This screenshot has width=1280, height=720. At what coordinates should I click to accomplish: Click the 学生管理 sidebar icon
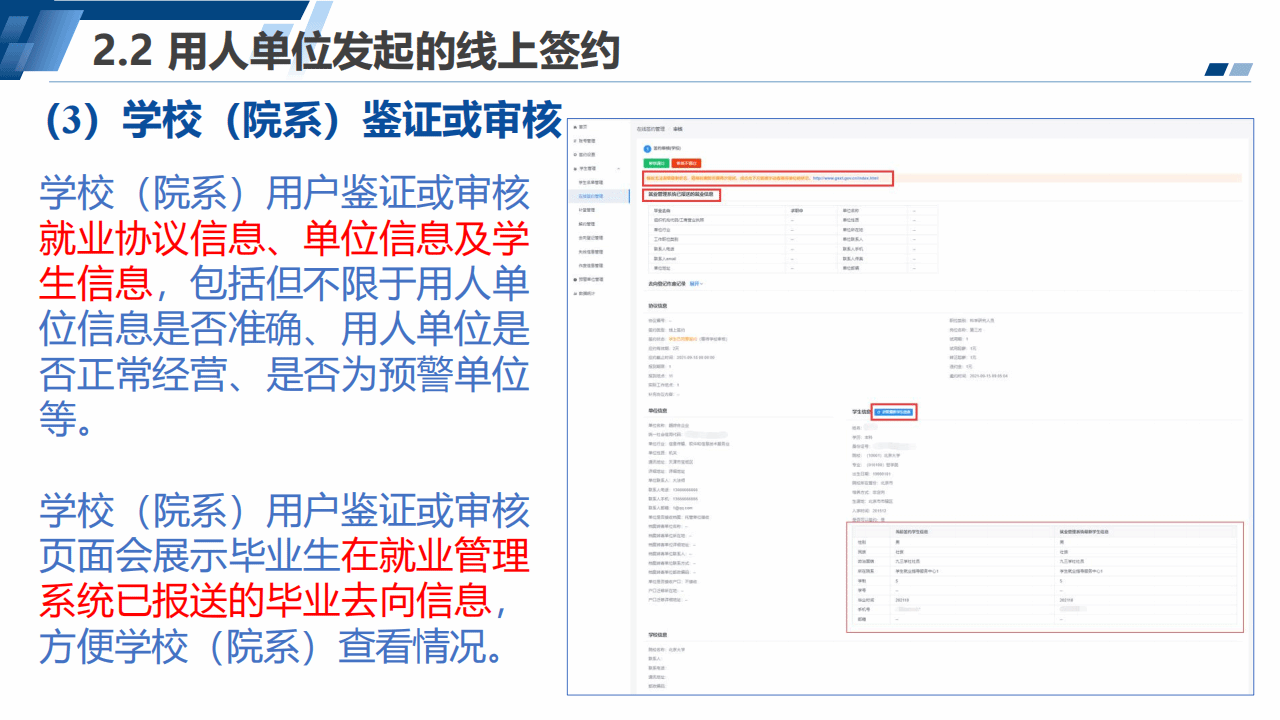[x=574, y=169]
